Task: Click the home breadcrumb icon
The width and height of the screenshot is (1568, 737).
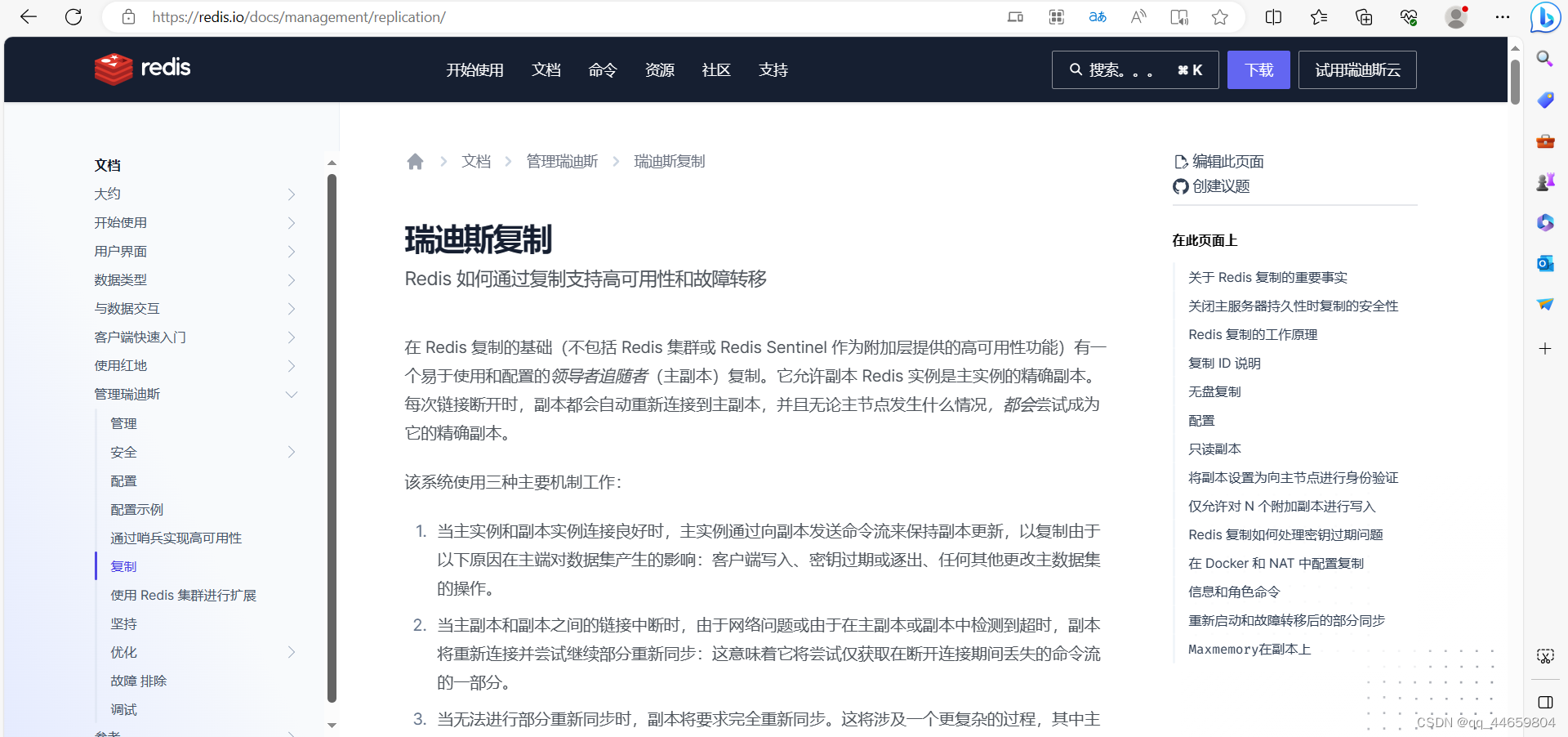Action: pos(415,162)
